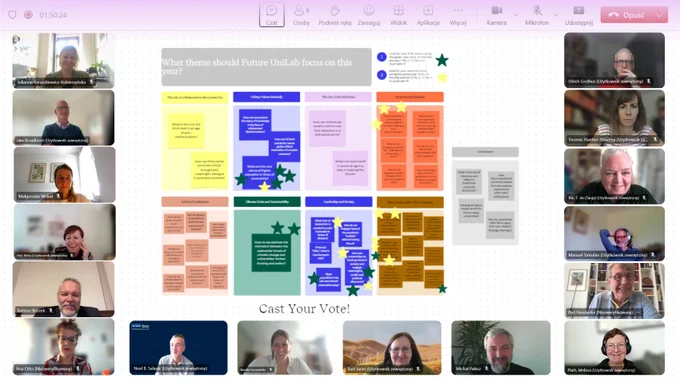
Task: Show the Osoby participants list
Action: [301, 15]
